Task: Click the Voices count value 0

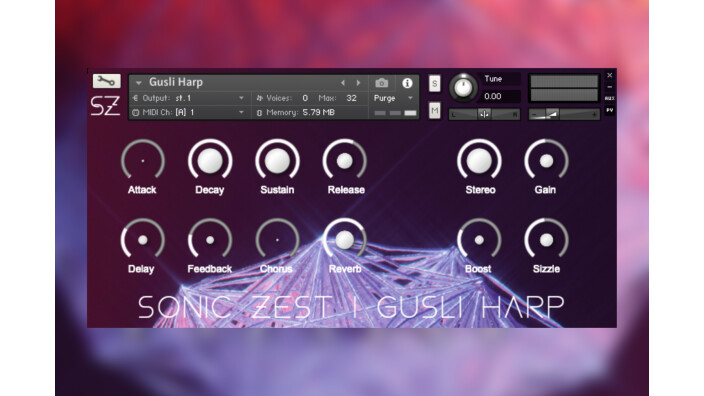Action: (305, 98)
